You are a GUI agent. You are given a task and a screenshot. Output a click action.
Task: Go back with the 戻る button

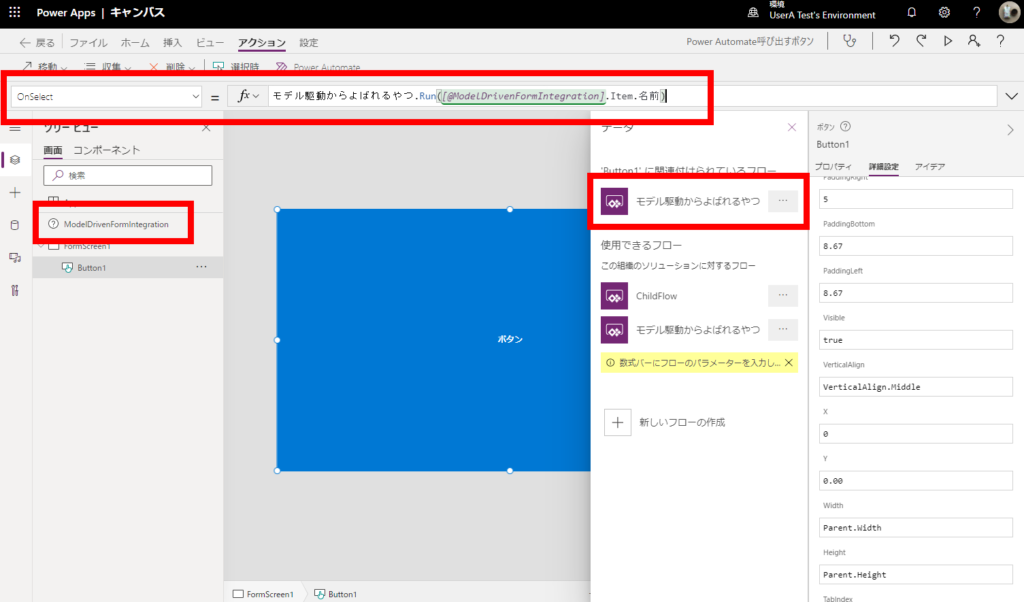(x=37, y=42)
